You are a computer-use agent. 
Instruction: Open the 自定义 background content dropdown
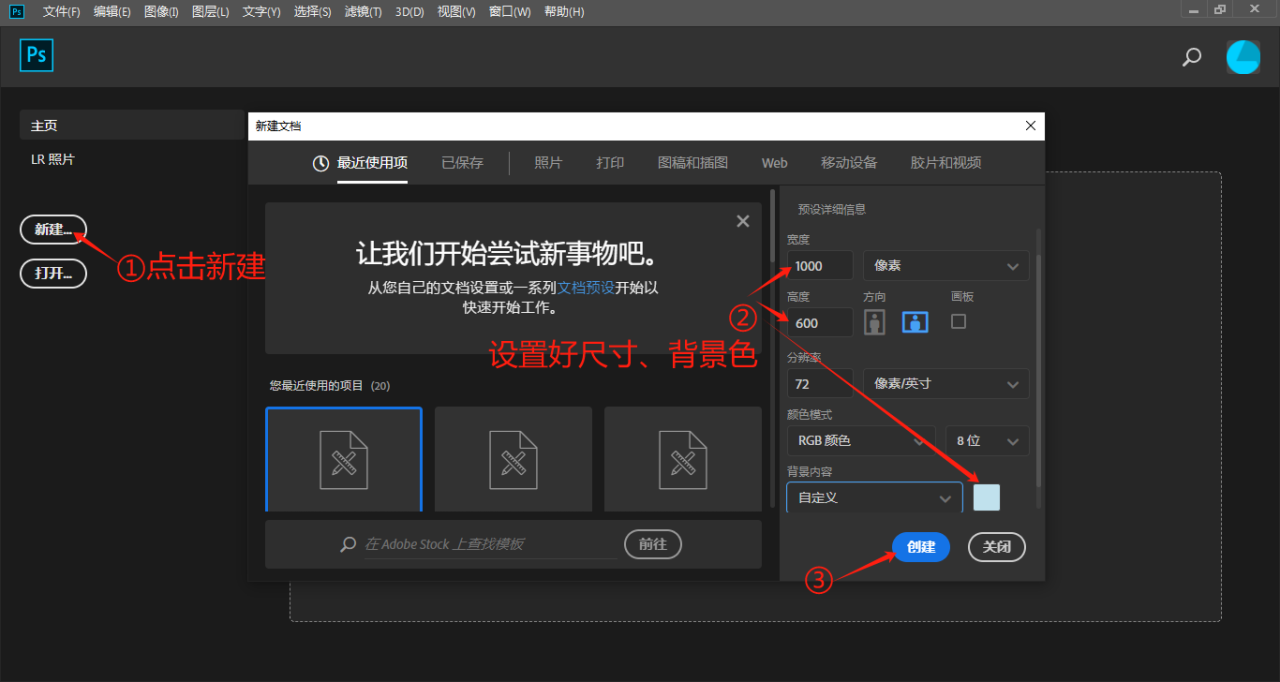tap(874, 498)
